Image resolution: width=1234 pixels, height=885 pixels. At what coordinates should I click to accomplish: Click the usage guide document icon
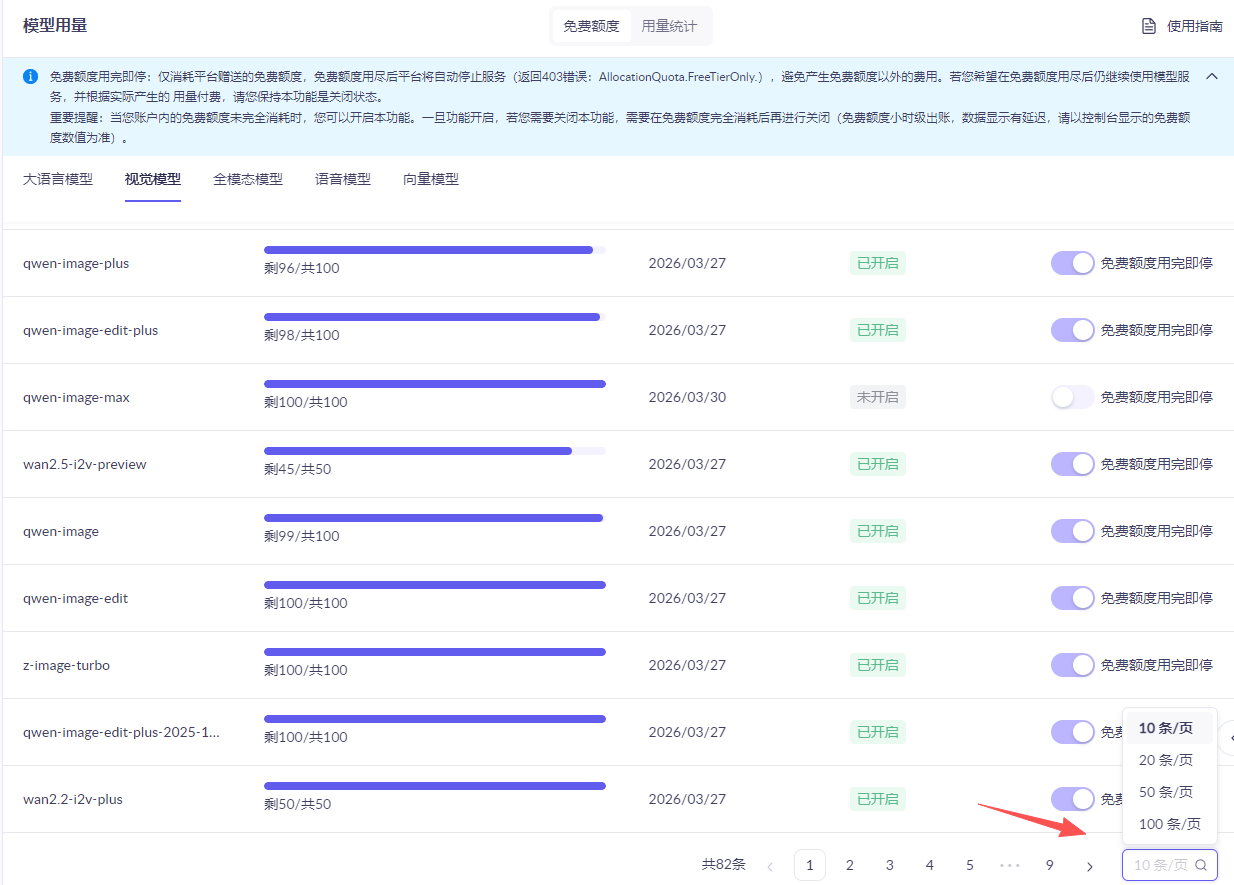click(x=1149, y=26)
